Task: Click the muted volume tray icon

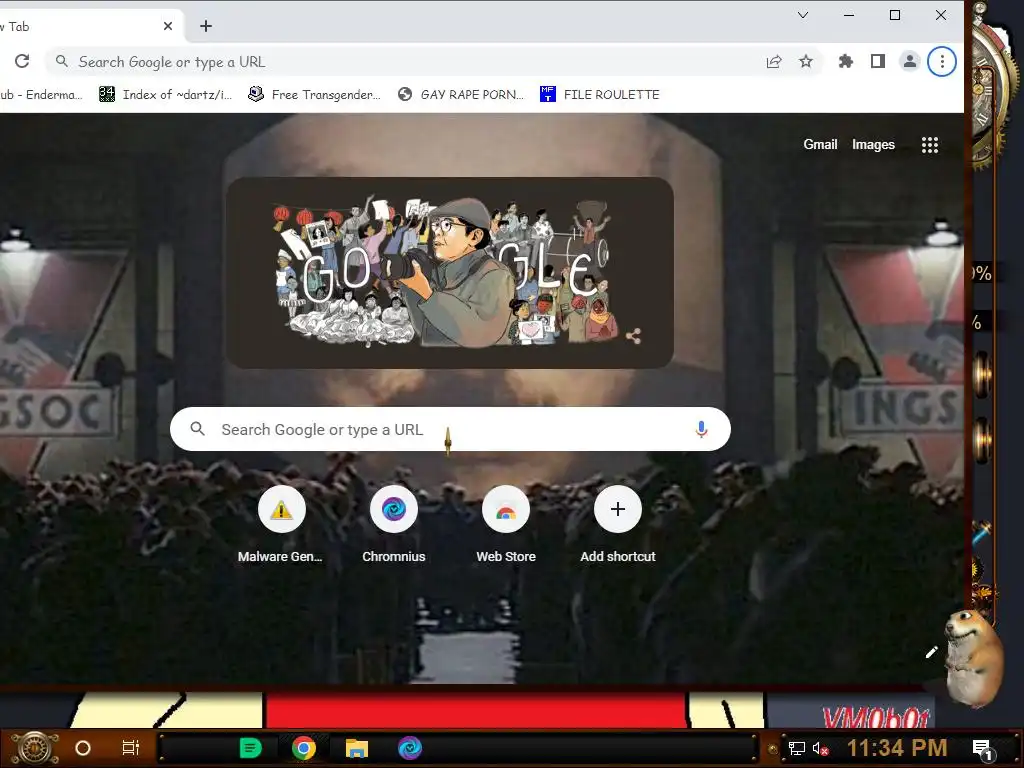Action: [x=820, y=748]
